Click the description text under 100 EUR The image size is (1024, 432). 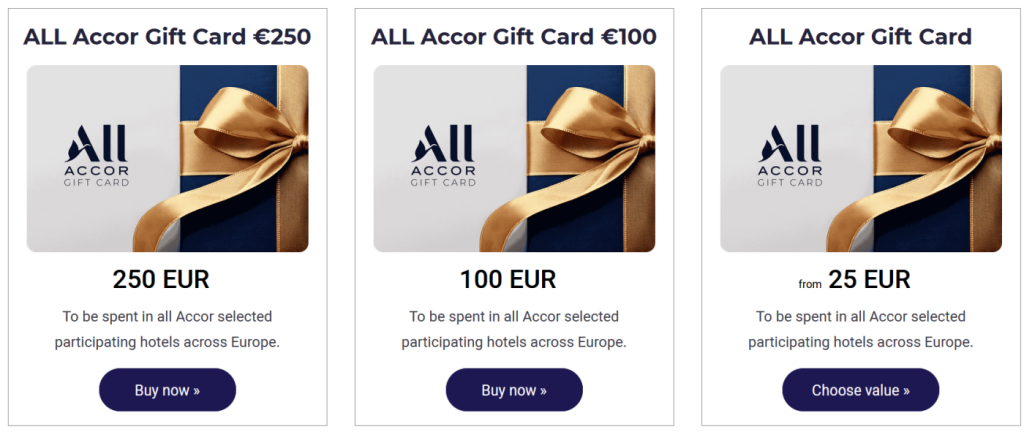coord(514,329)
